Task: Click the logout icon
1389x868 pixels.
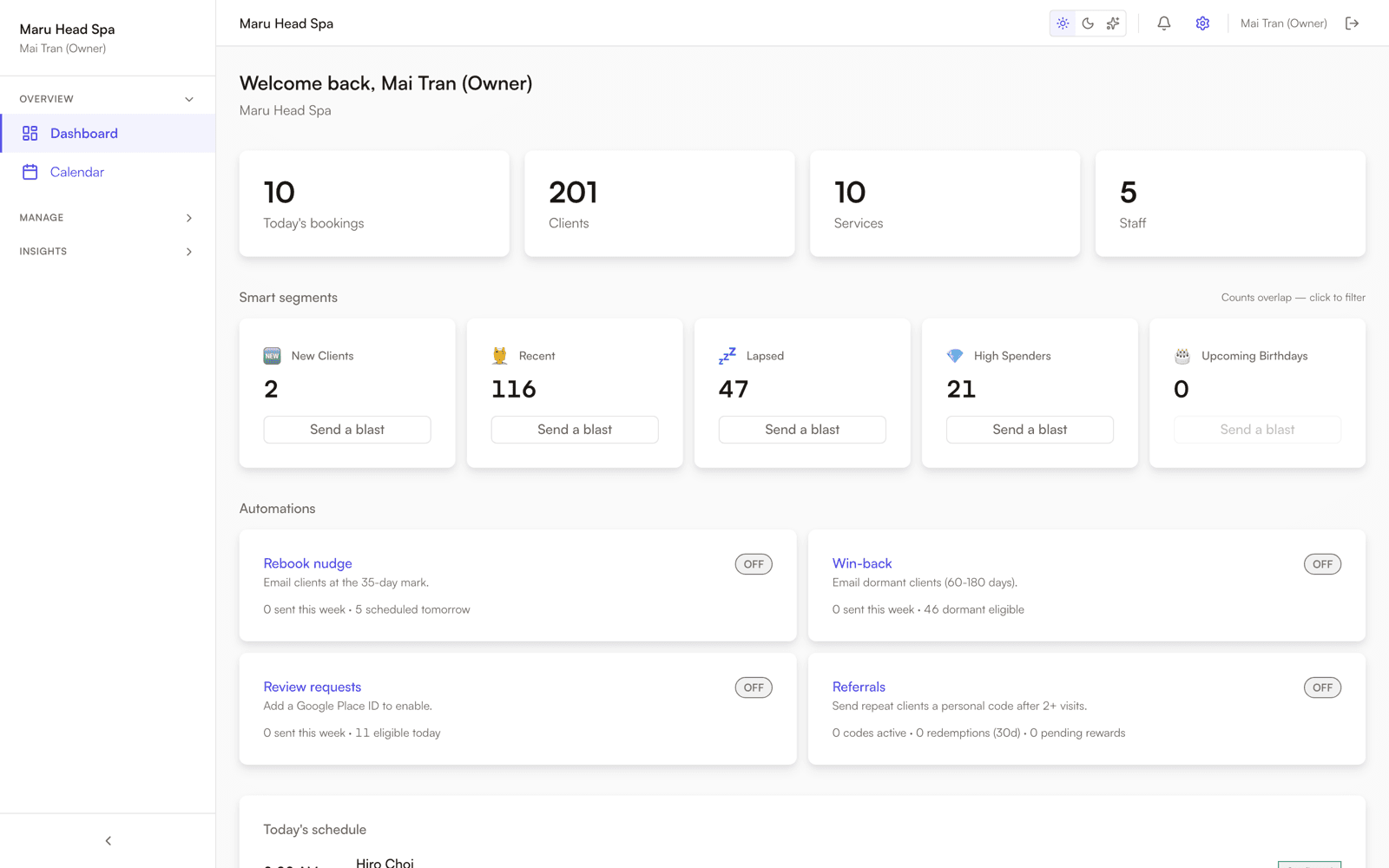Action: pos(1352,23)
